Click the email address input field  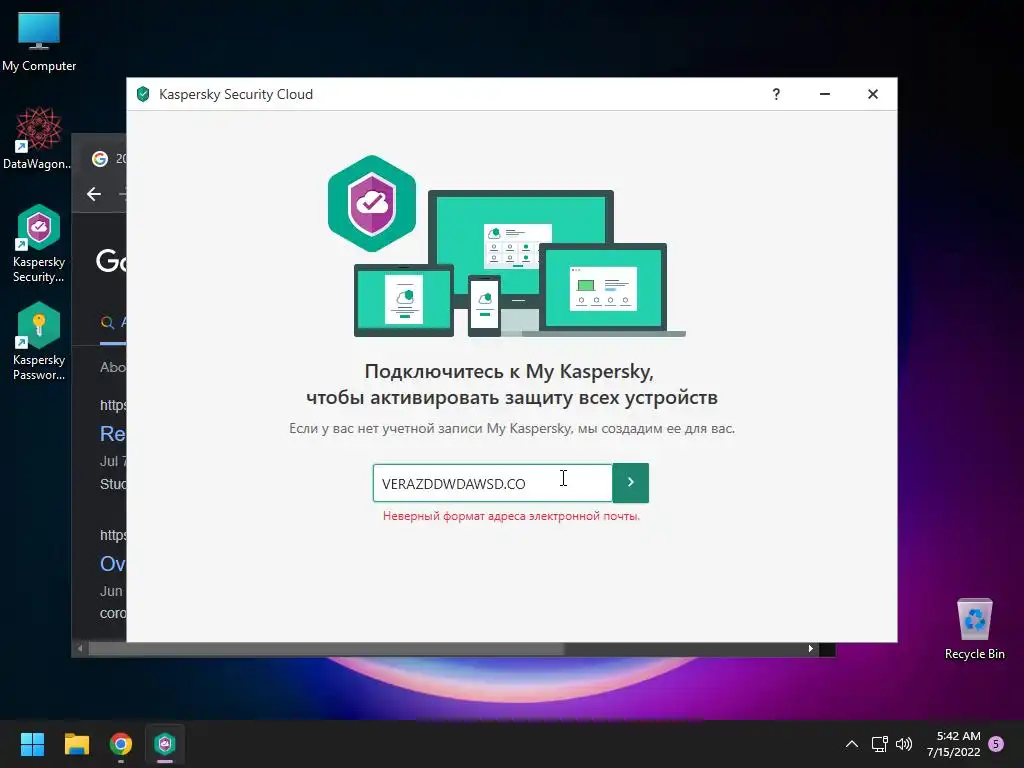click(492, 483)
